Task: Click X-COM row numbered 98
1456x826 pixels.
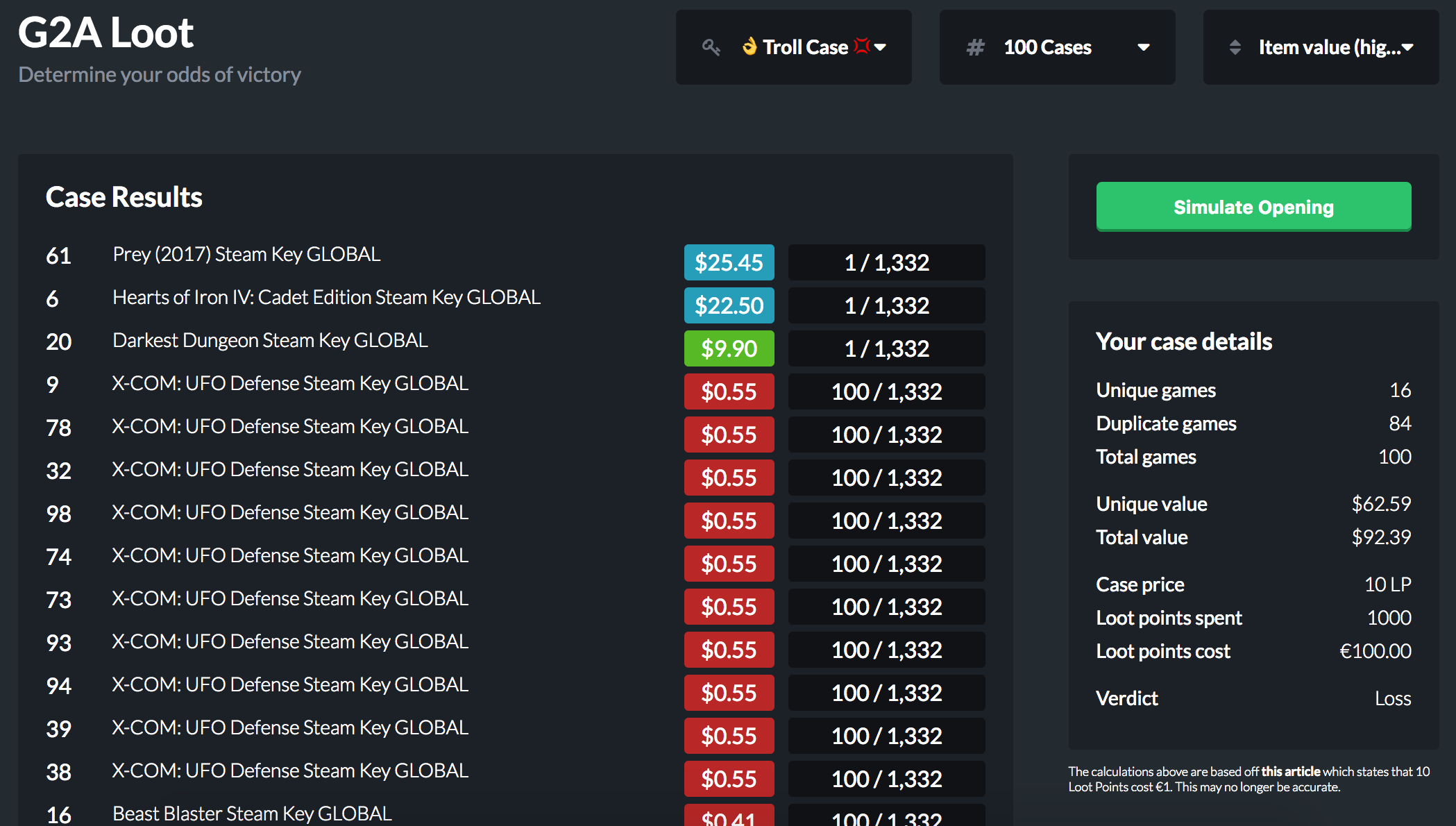Action: pyautogui.click(x=515, y=520)
